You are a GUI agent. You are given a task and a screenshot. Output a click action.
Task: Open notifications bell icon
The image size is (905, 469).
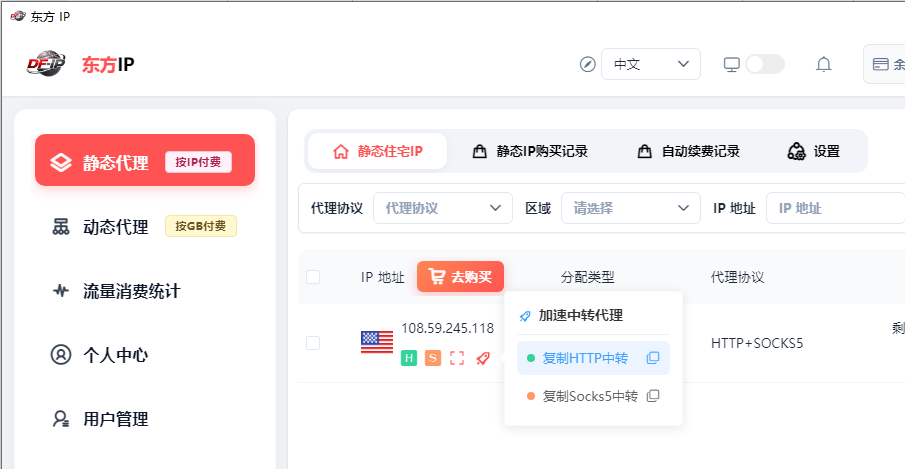(x=824, y=64)
